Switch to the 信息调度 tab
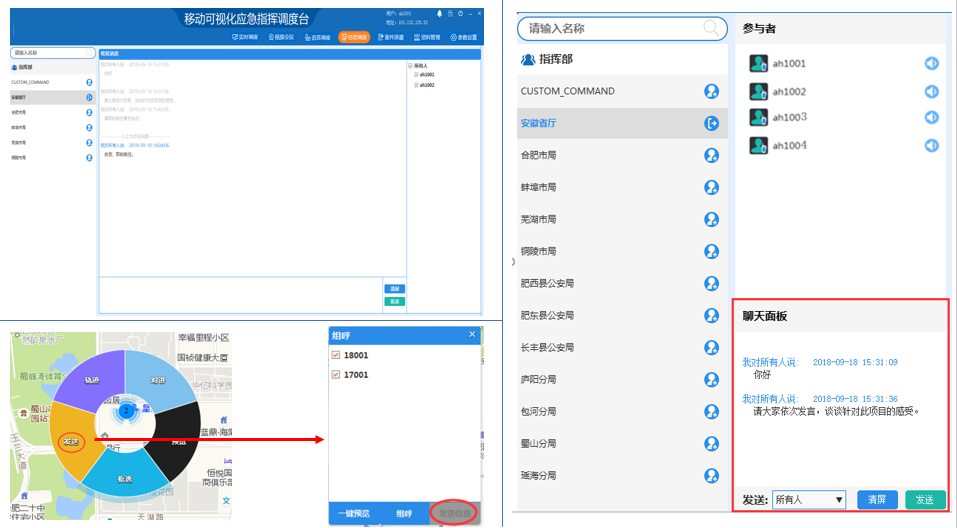 point(353,37)
